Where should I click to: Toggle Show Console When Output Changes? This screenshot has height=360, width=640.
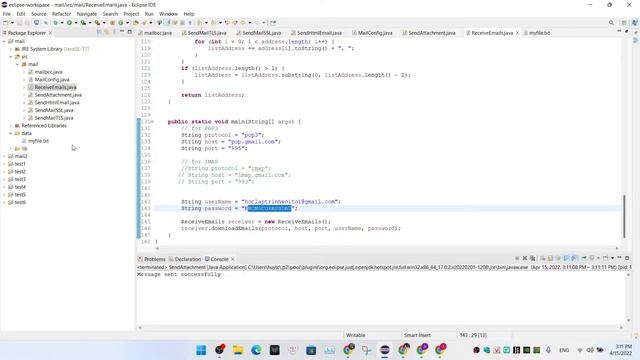[567, 258]
